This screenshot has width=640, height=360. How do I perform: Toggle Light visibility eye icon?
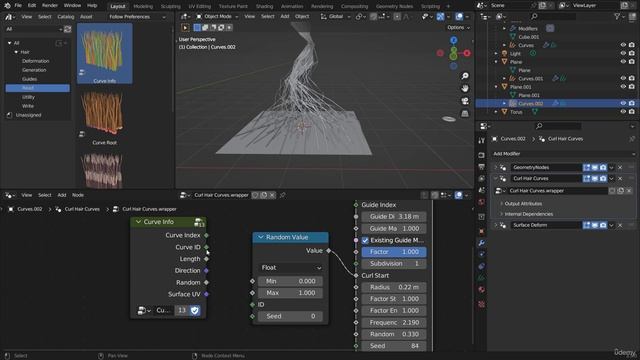tap(623, 53)
